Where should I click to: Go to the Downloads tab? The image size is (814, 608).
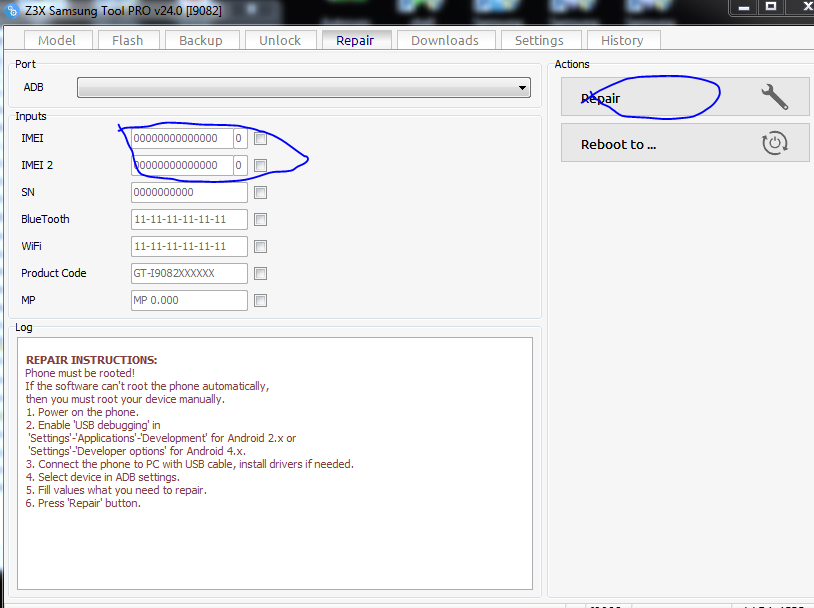445,40
